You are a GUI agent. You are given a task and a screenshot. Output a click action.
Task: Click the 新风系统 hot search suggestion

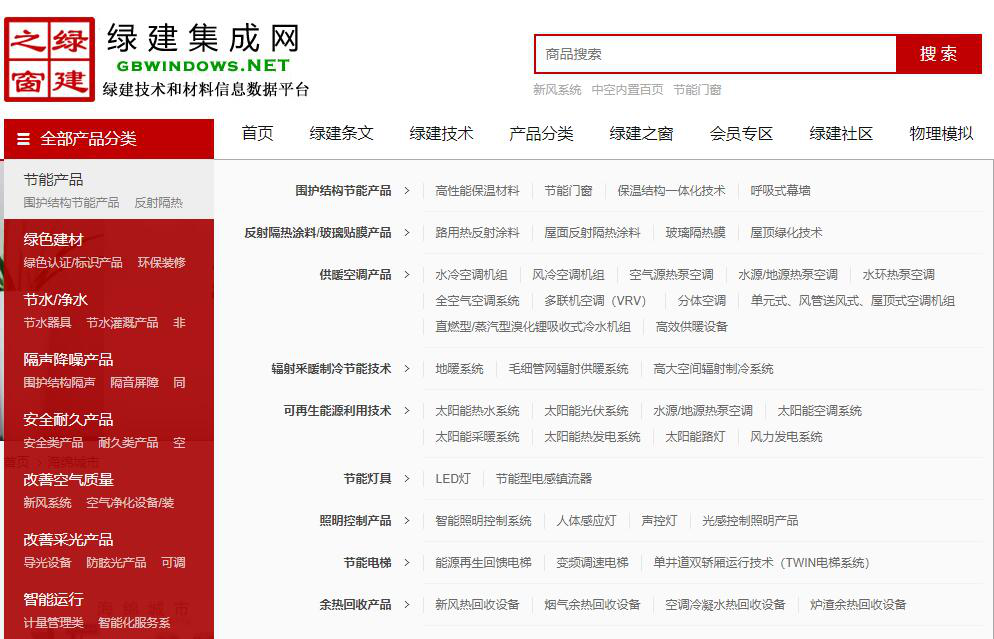point(556,89)
